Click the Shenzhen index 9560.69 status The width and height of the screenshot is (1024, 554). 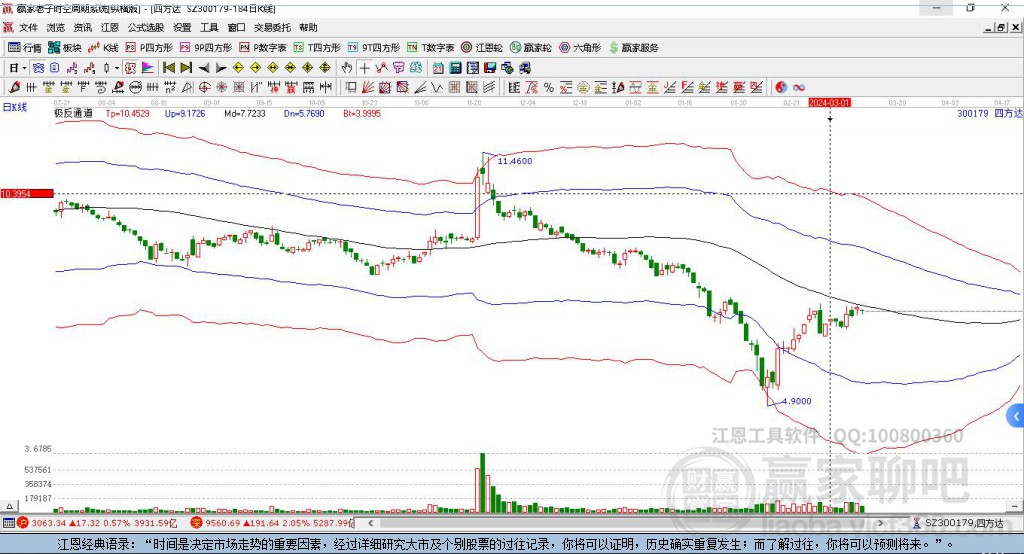point(272,523)
